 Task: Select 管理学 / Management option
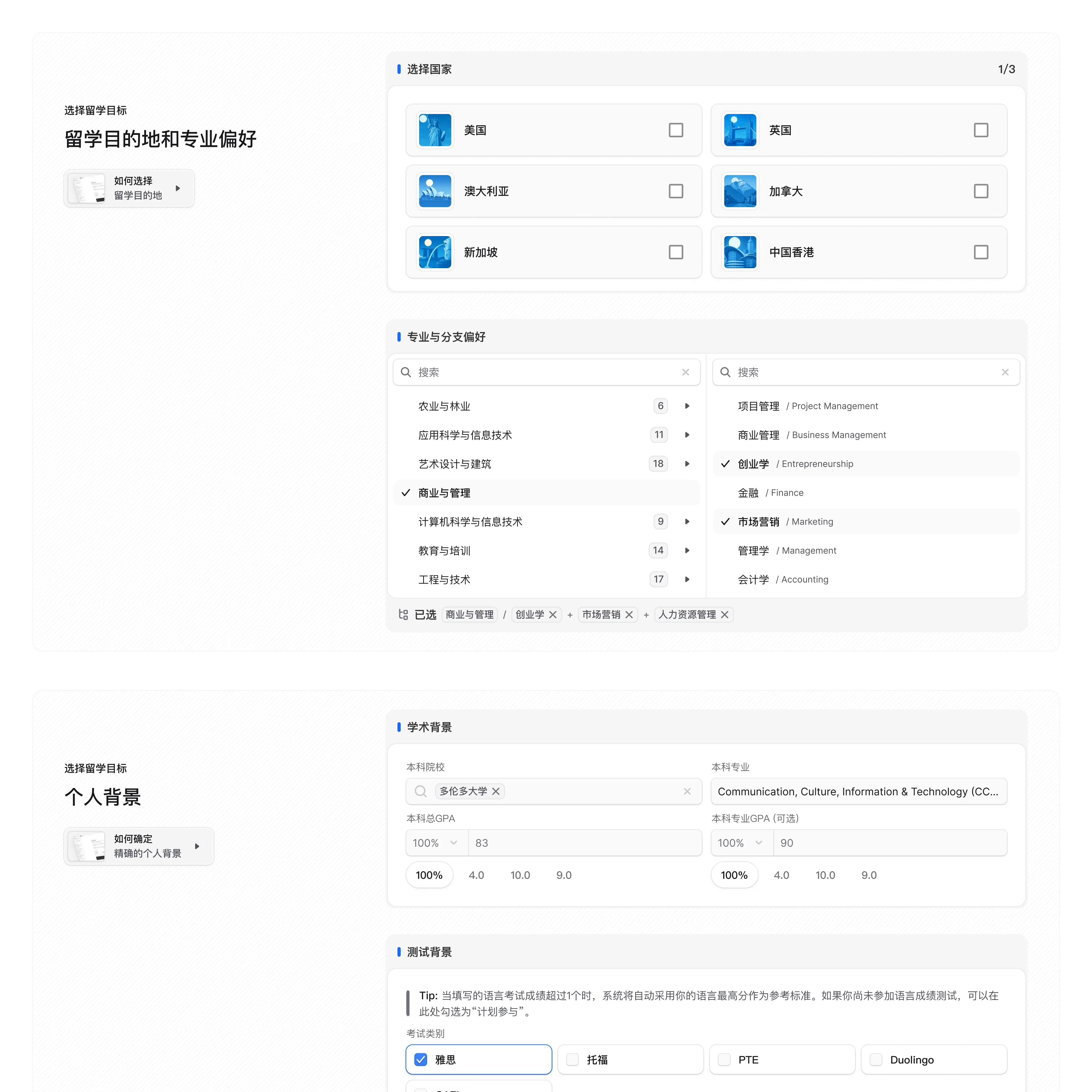tap(866, 550)
